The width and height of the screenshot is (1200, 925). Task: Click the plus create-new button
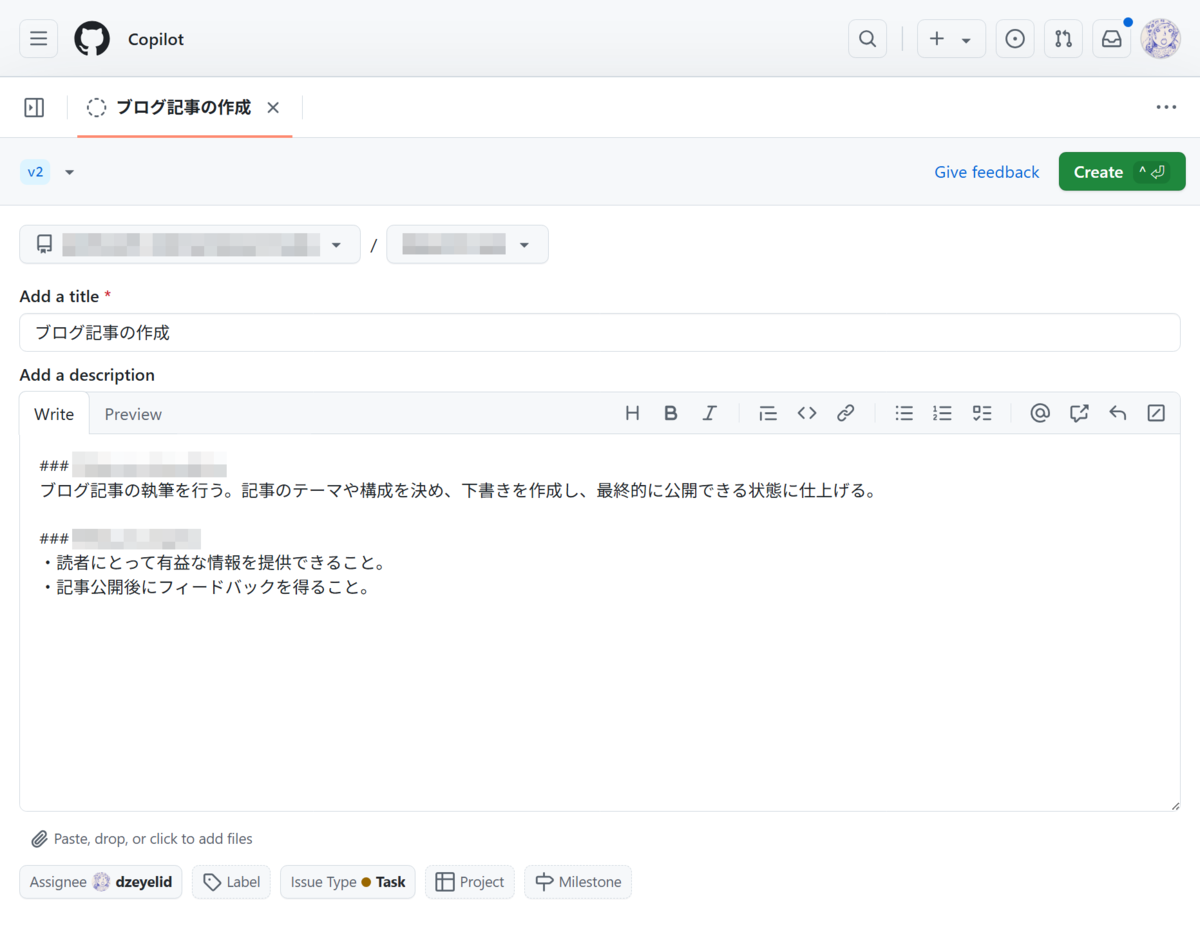tap(937, 39)
